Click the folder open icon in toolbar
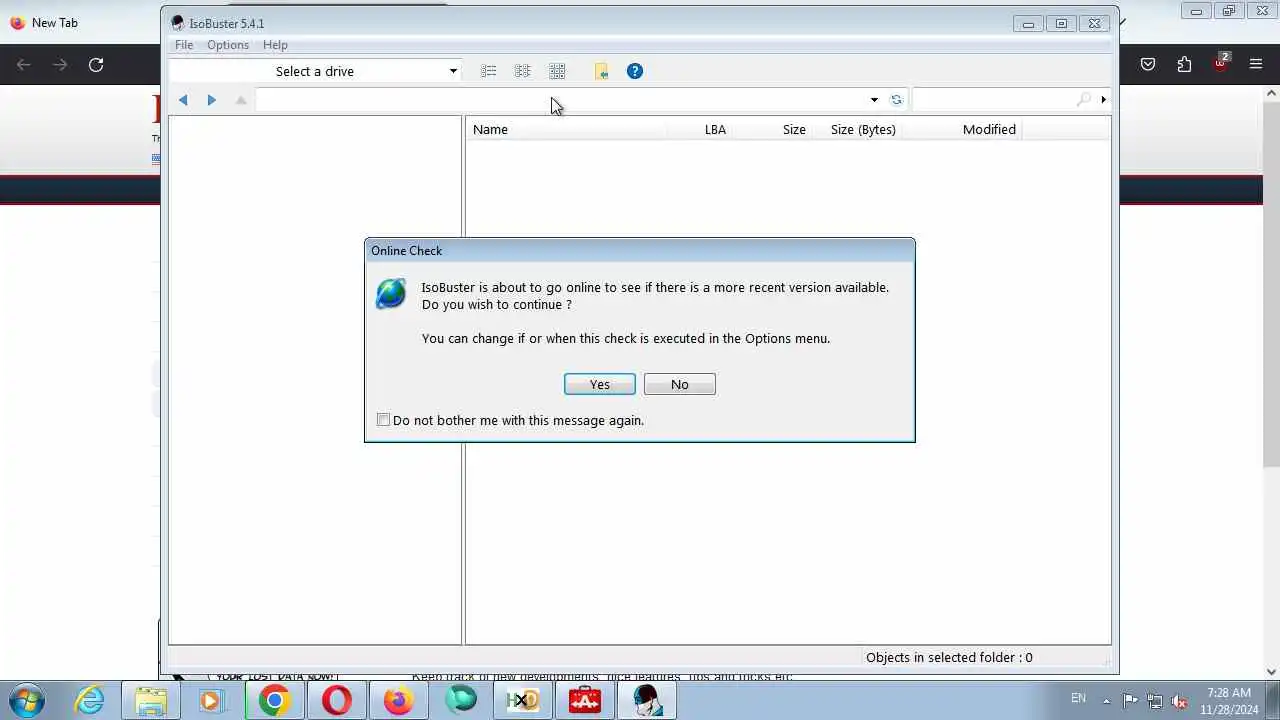1280x720 pixels. click(x=601, y=71)
